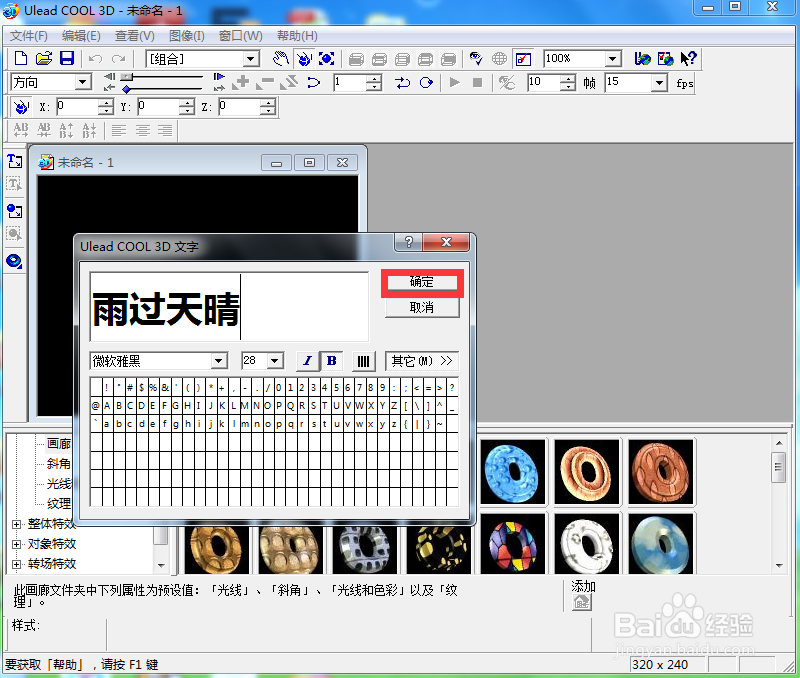The width and height of the screenshot is (800, 678).
Task: Remove key frame minus icon
Action: tap(265, 82)
